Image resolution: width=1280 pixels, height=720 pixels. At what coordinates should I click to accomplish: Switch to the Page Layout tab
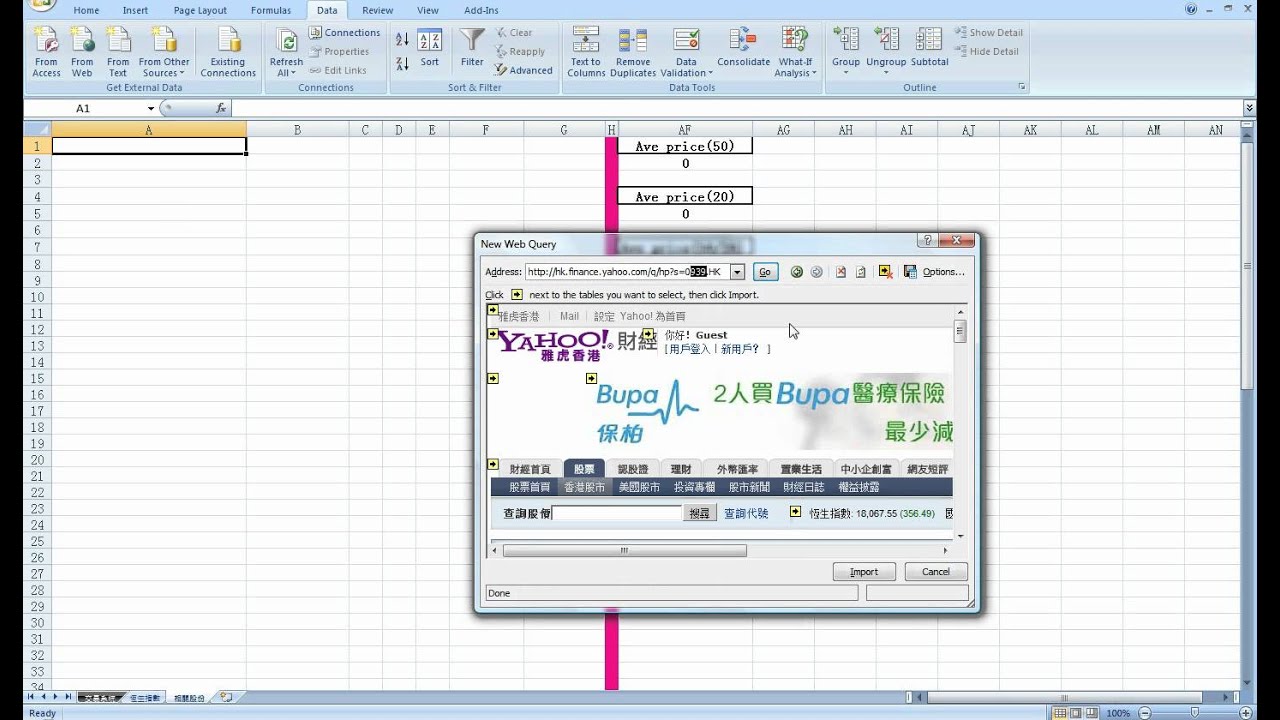click(200, 10)
